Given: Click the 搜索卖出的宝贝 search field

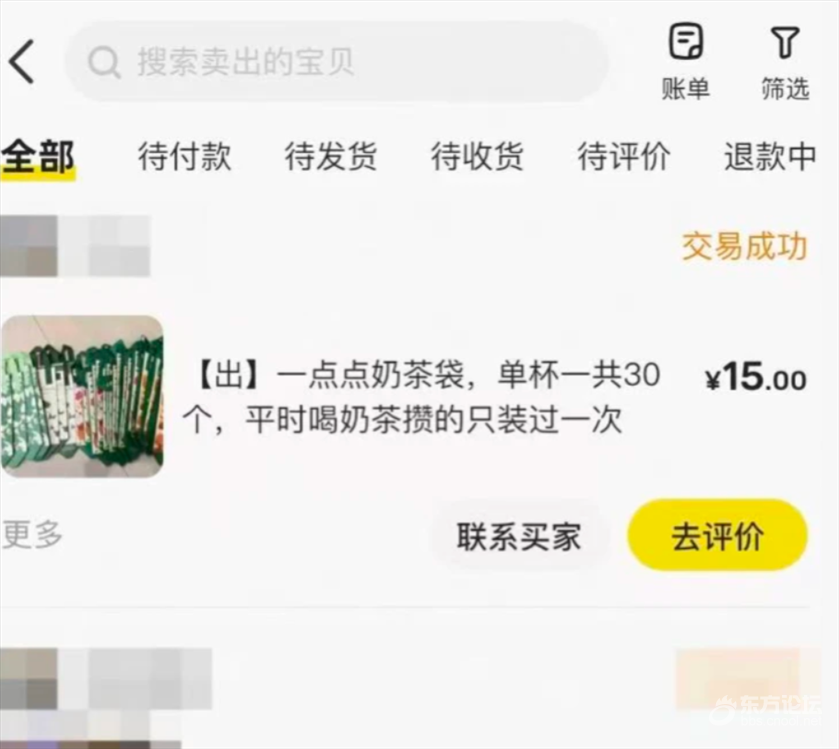Looking at the screenshot, I should coord(337,62).
